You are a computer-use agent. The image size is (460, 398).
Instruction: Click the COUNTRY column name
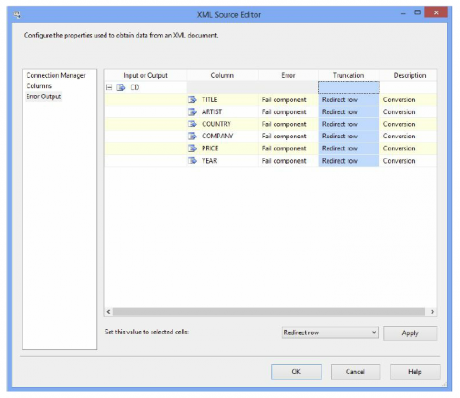[216, 124]
